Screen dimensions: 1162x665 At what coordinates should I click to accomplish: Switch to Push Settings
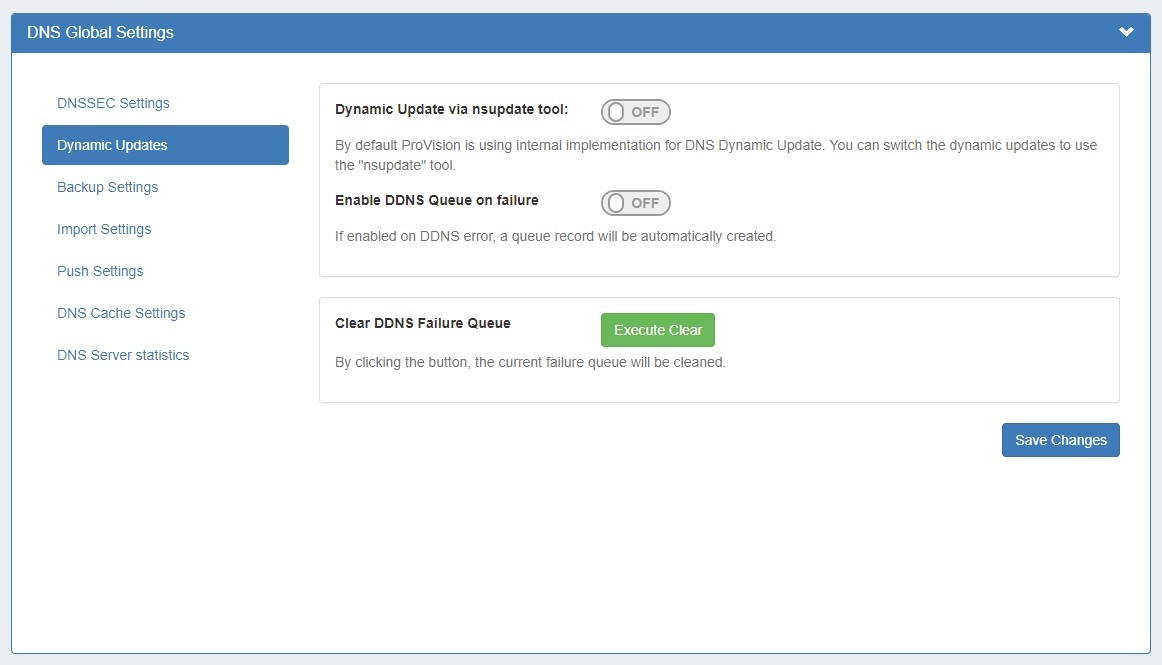(100, 271)
